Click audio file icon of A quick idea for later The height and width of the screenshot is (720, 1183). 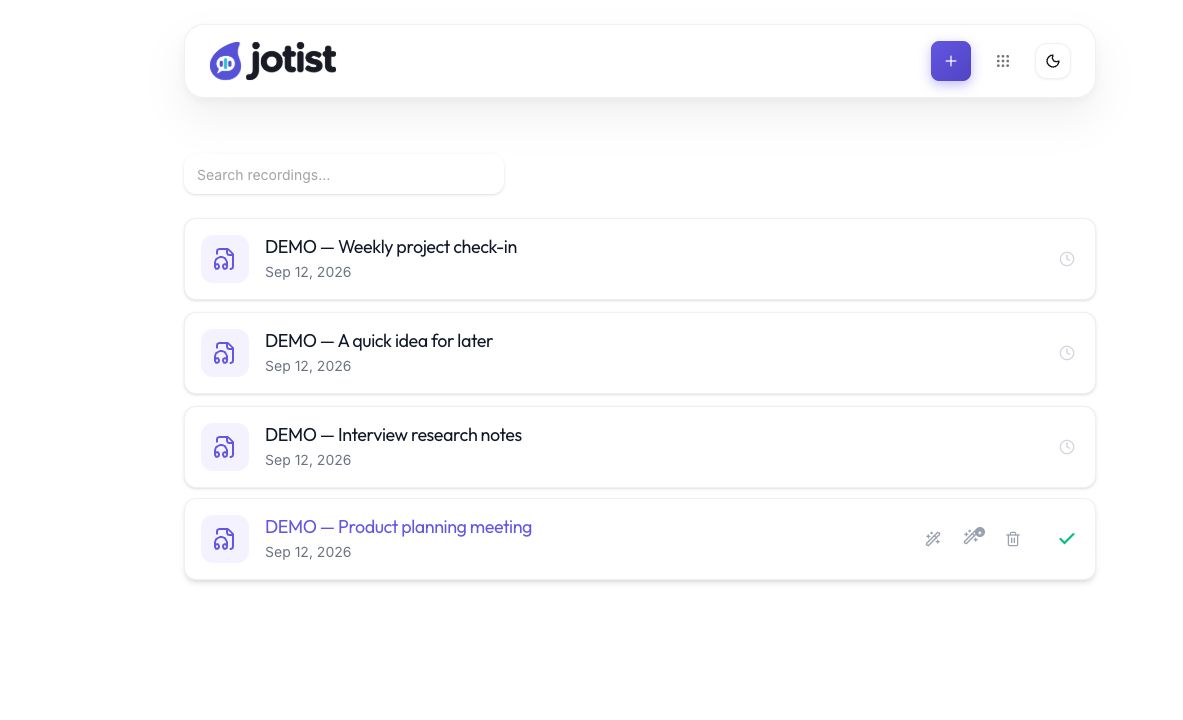[225, 353]
